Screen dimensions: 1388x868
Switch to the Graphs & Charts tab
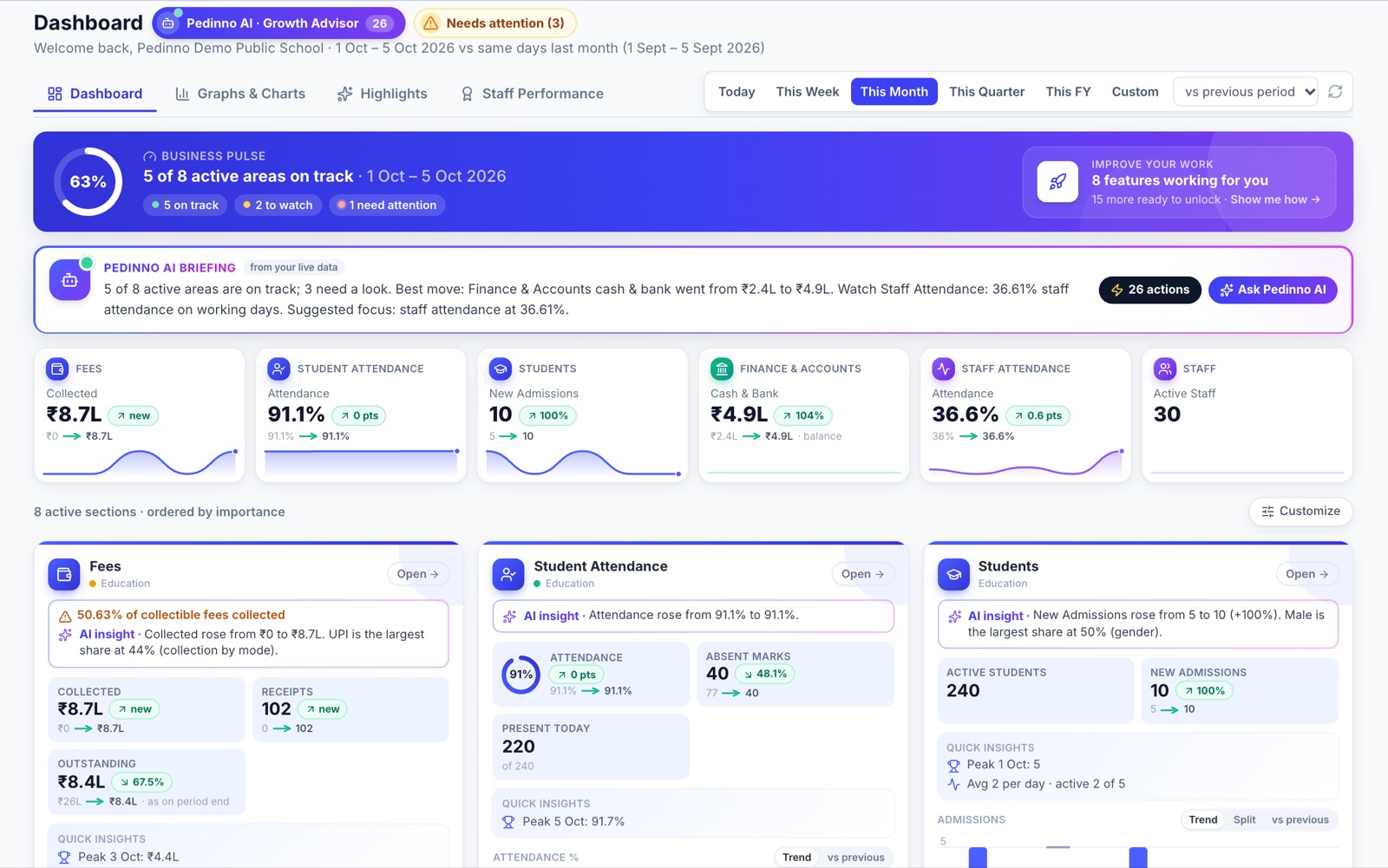(240, 94)
